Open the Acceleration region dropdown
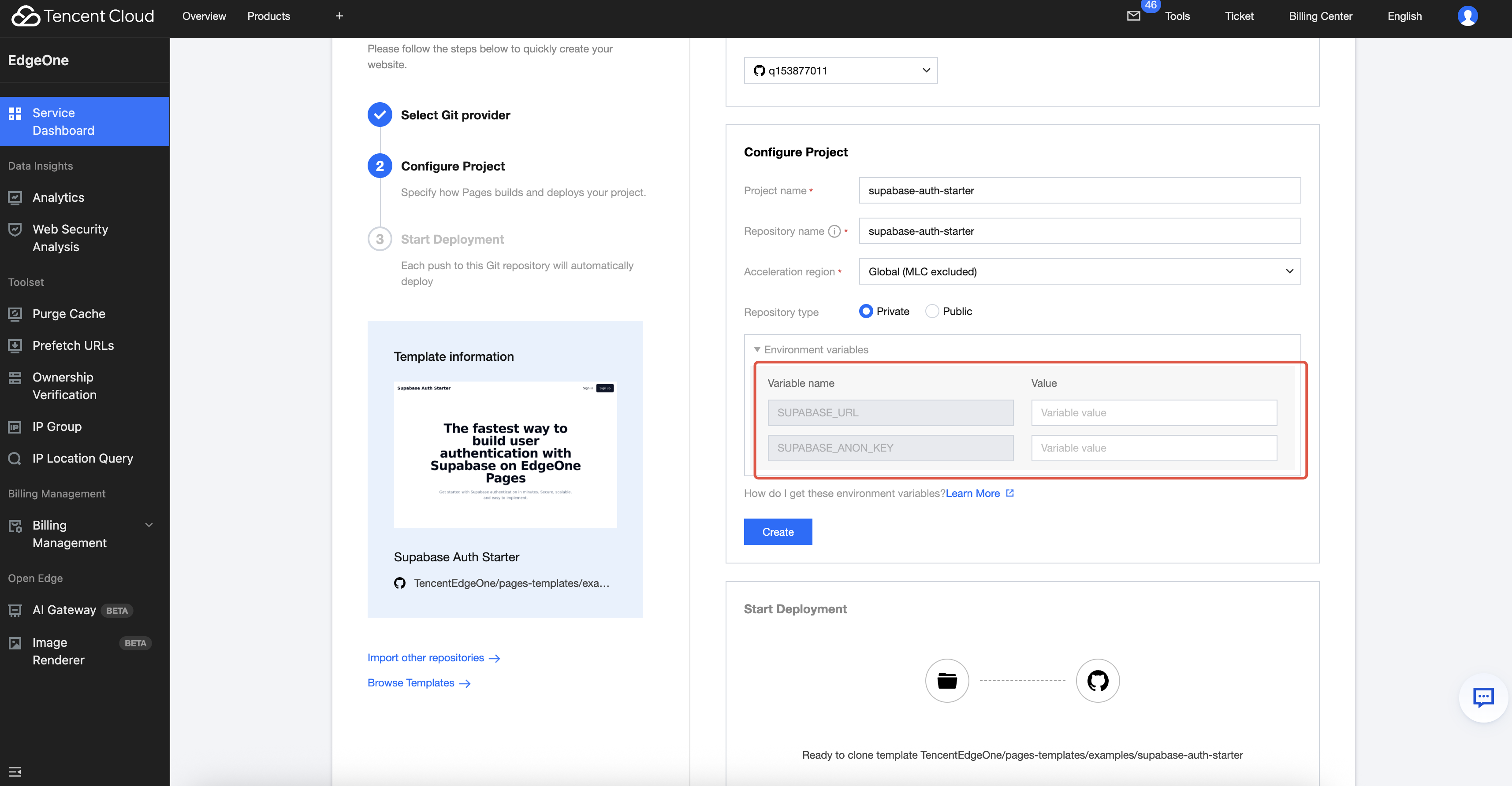The height and width of the screenshot is (786, 1512). (1080, 271)
